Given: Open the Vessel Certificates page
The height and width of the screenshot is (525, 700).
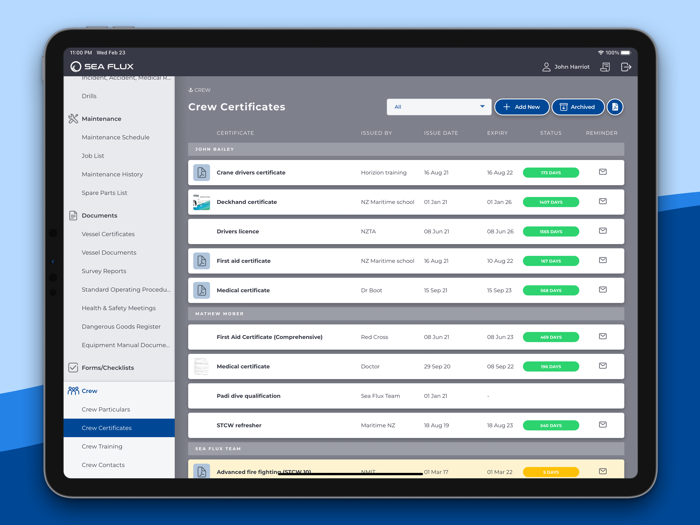Looking at the screenshot, I should coord(108,234).
